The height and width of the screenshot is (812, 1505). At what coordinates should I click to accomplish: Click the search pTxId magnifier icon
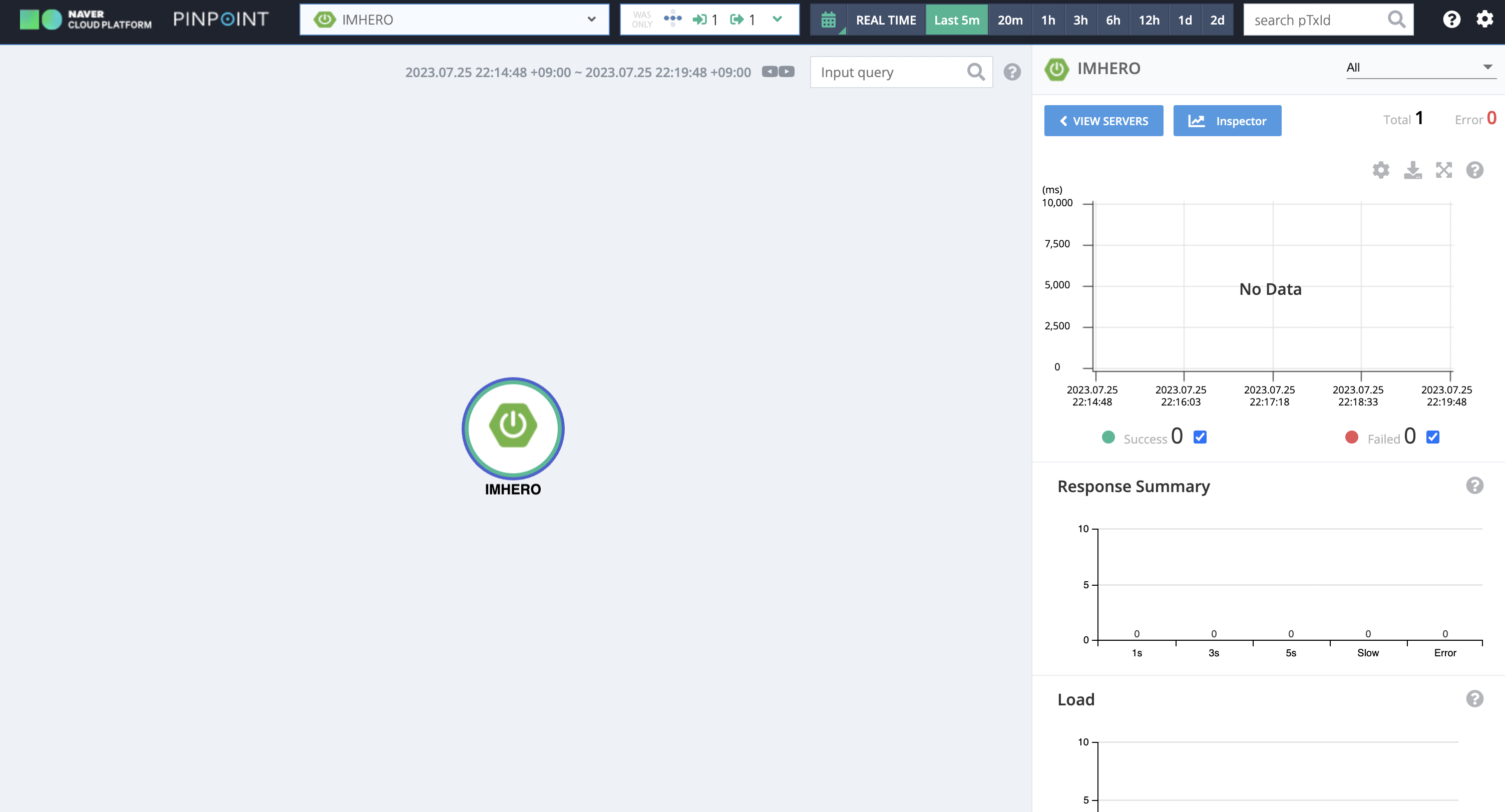pos(1396,20)
